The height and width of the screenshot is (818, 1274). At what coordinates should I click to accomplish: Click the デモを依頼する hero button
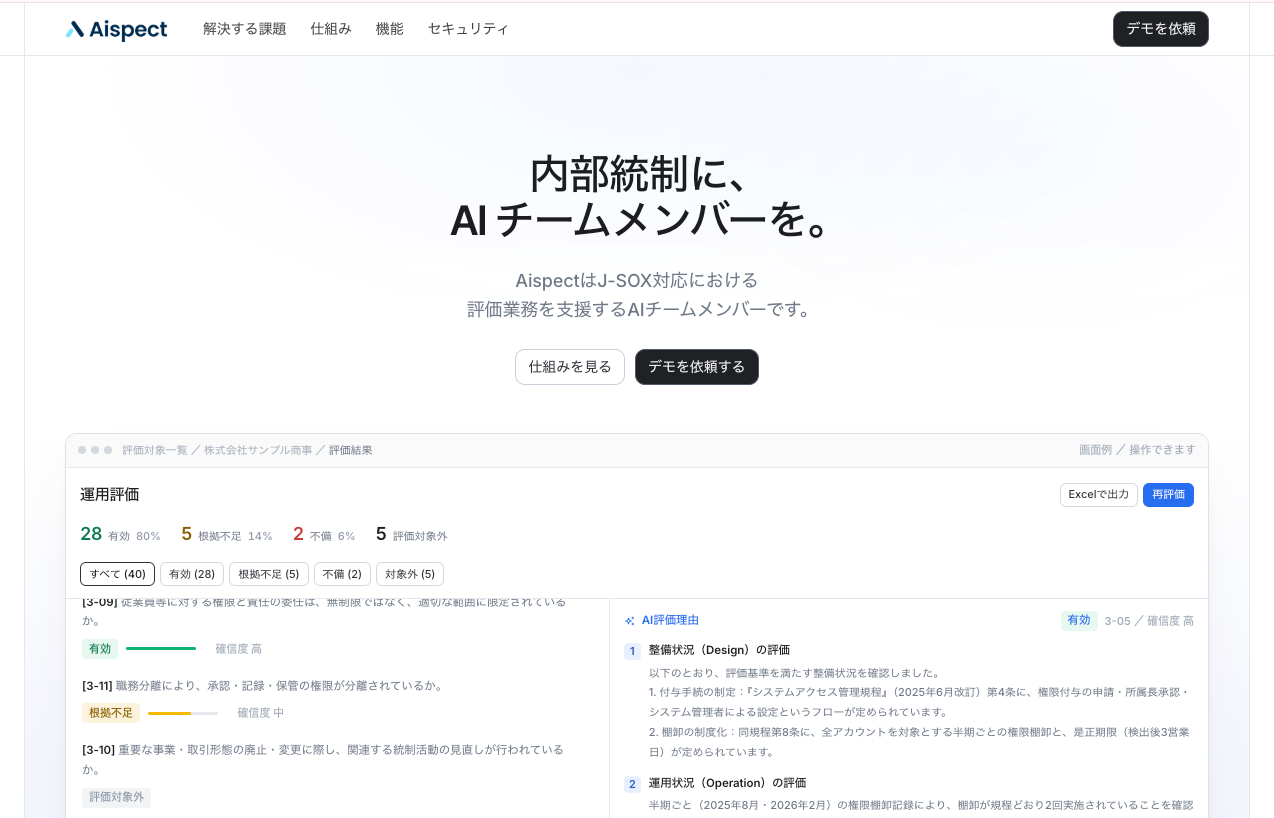tap(697, 367)
